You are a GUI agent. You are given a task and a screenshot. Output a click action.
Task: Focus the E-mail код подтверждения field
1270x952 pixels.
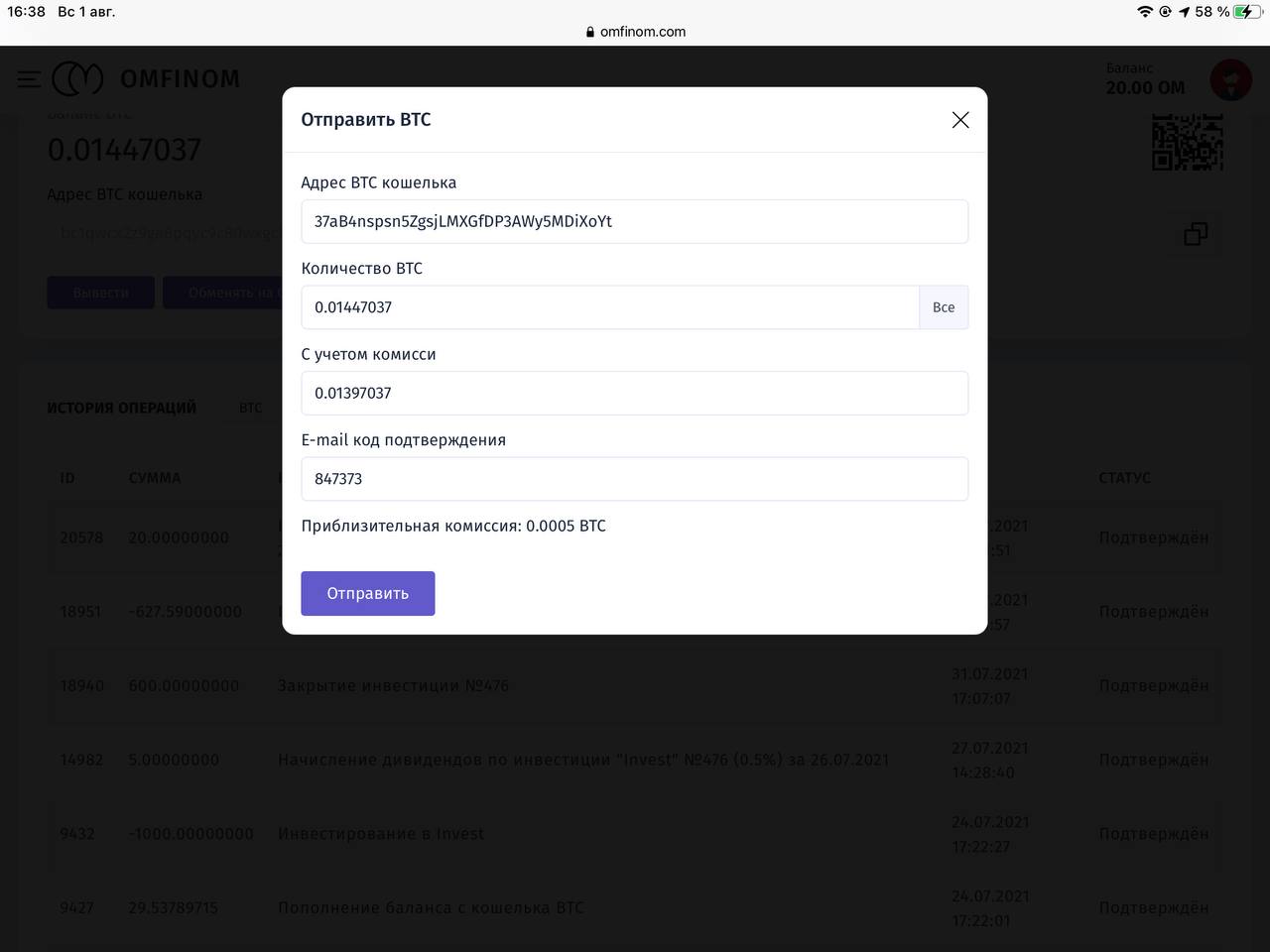pos(634,479)
